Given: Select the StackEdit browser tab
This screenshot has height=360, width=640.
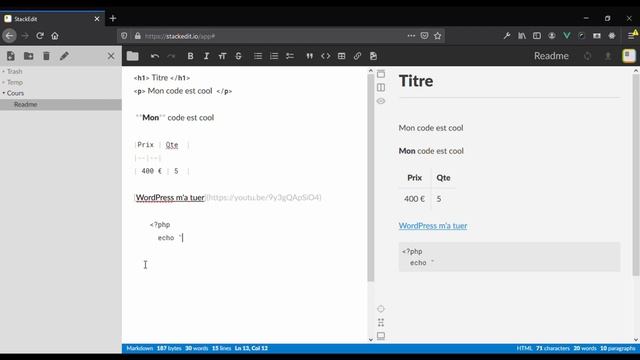Looking at the screenshot, I should coord(52,19).
